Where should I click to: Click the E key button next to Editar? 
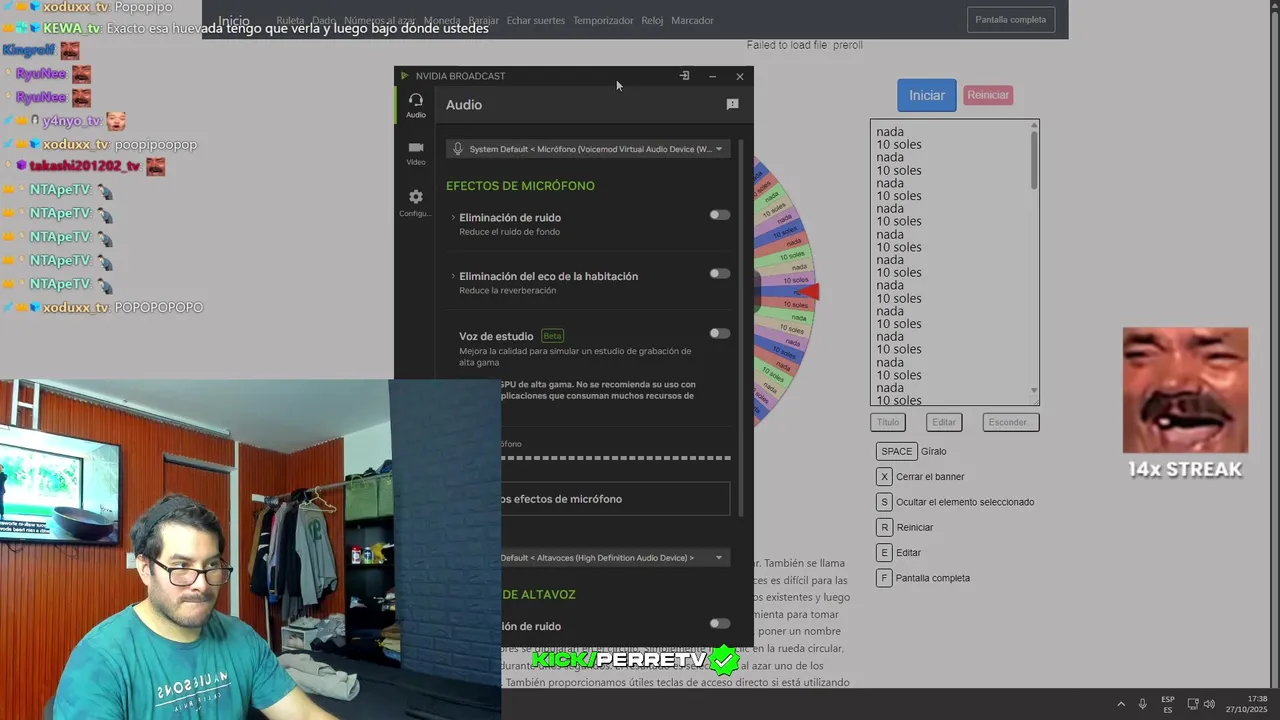[x=884, y=552]
